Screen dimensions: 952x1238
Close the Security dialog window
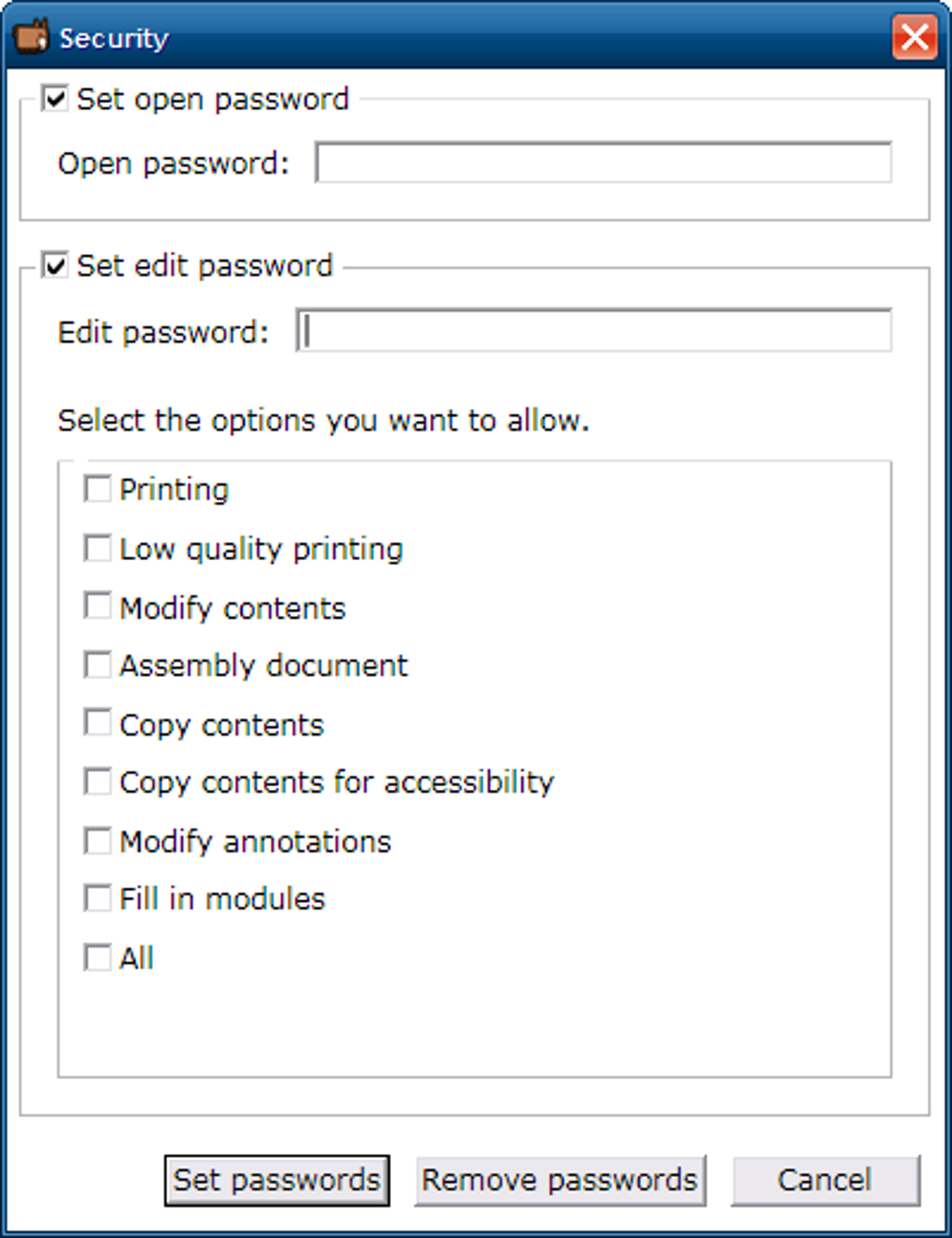(x=914, y=37)
